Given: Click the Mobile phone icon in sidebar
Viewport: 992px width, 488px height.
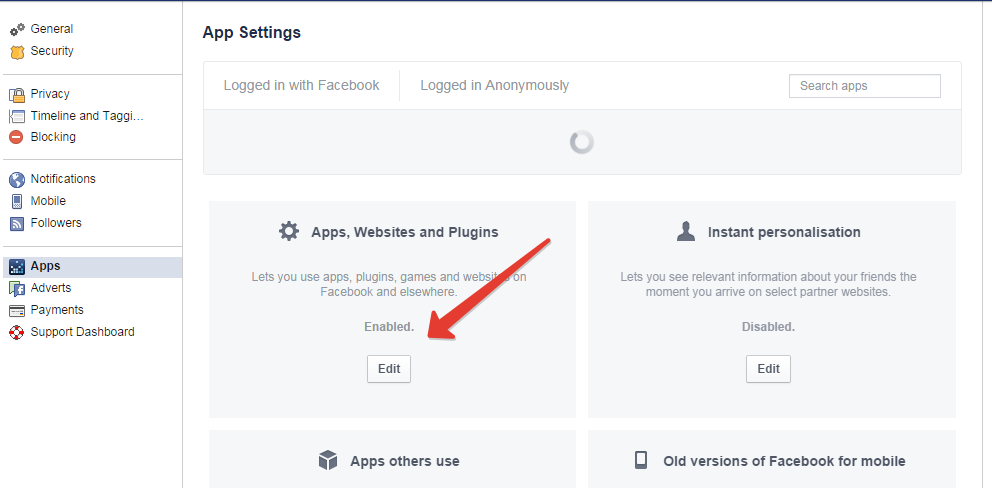Looking at the screenshot, I should point(17,202).
